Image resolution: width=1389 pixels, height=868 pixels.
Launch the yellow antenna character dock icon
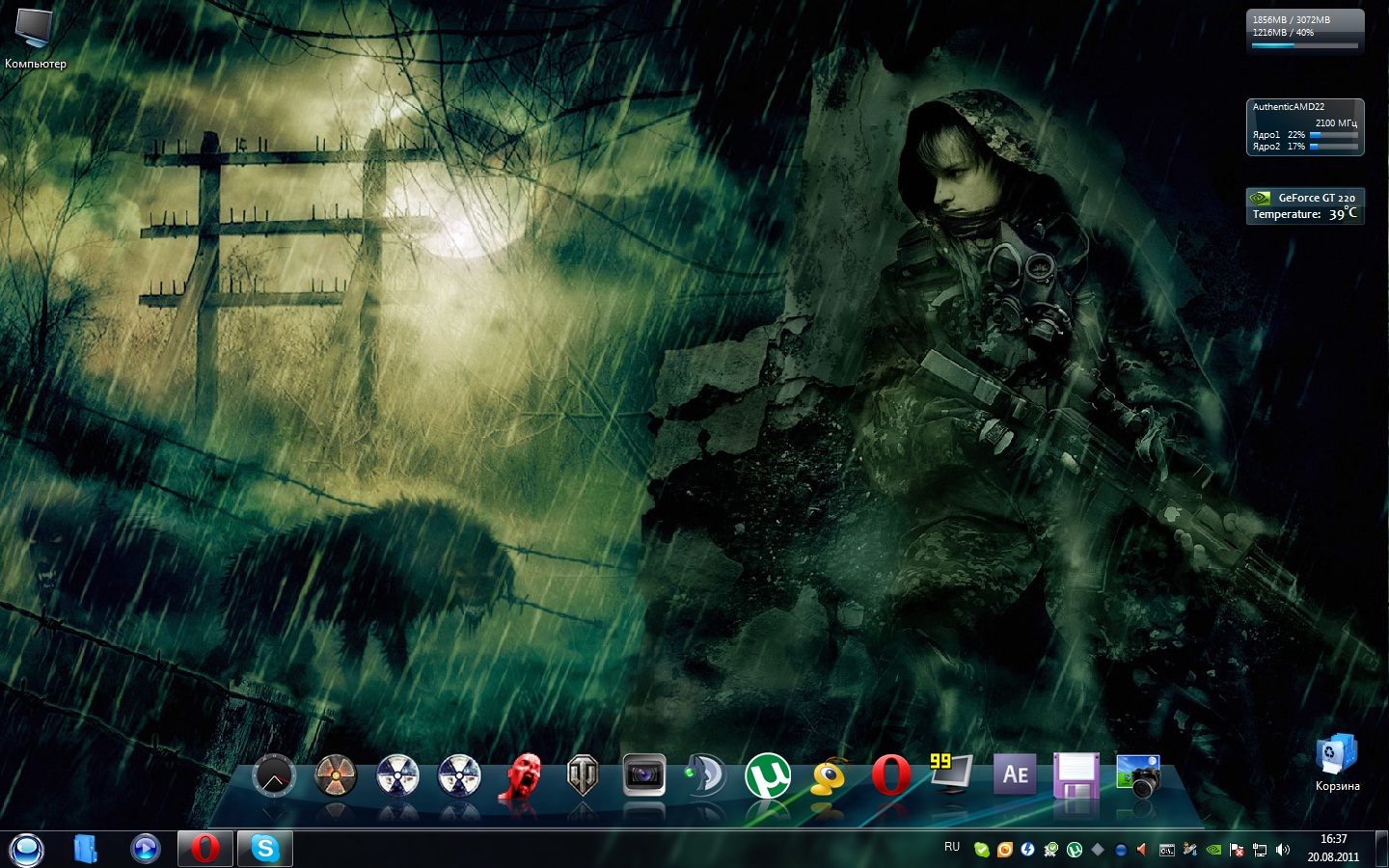(829, 775)
